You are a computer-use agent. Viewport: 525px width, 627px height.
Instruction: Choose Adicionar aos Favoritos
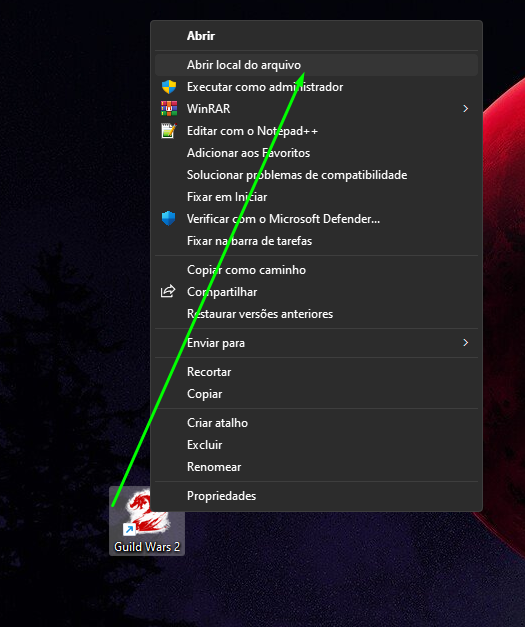tap(316, 153)
